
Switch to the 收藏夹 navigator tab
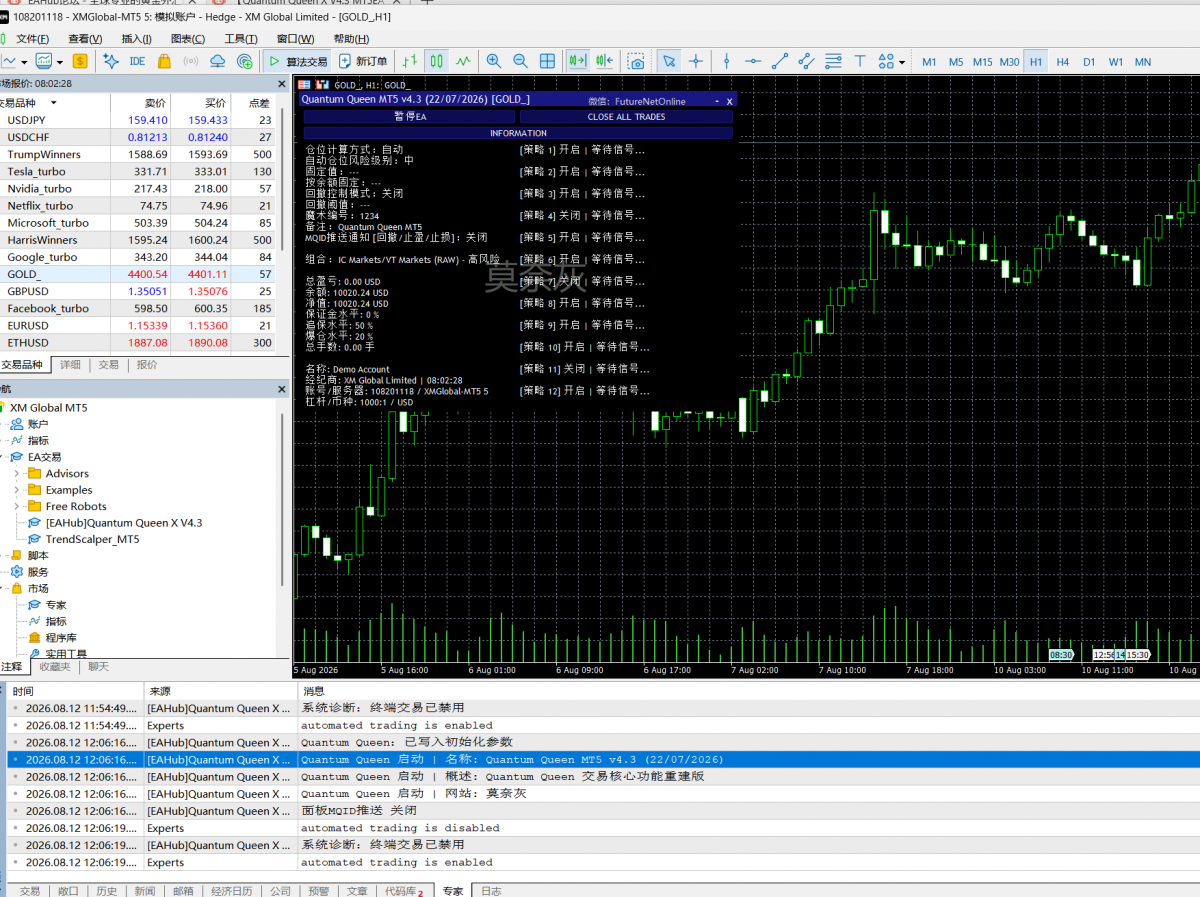[54, 666]
